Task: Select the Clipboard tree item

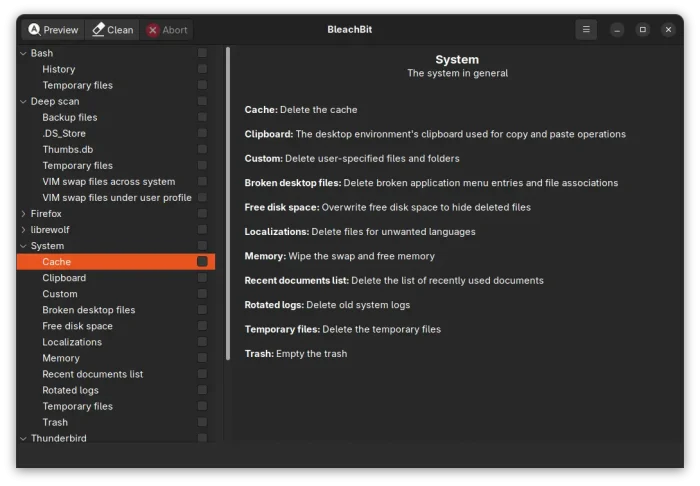Action: [64, 278]
